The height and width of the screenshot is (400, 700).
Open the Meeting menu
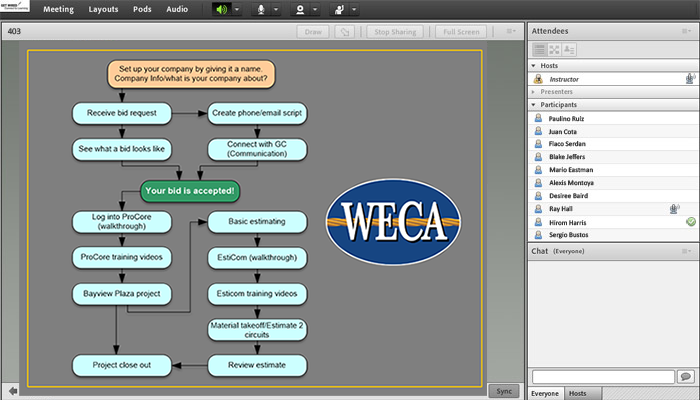click(x=58, y=9)
